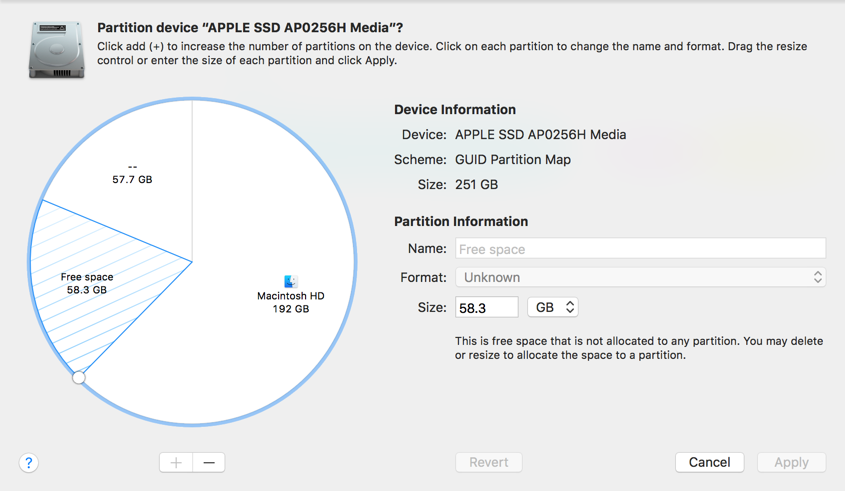Screen dimensions: 845x491
Task: Click the partition Name text field
Action: pyautogui.click(x=640, y=249)
